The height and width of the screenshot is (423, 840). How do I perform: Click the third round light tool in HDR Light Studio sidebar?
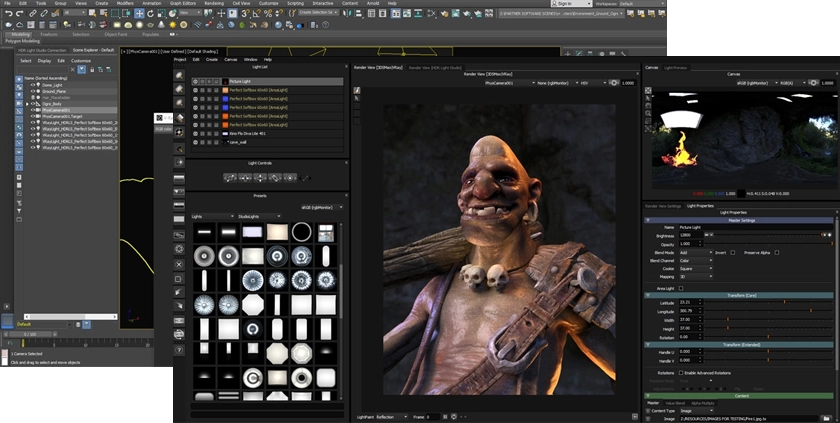(179, 103)
